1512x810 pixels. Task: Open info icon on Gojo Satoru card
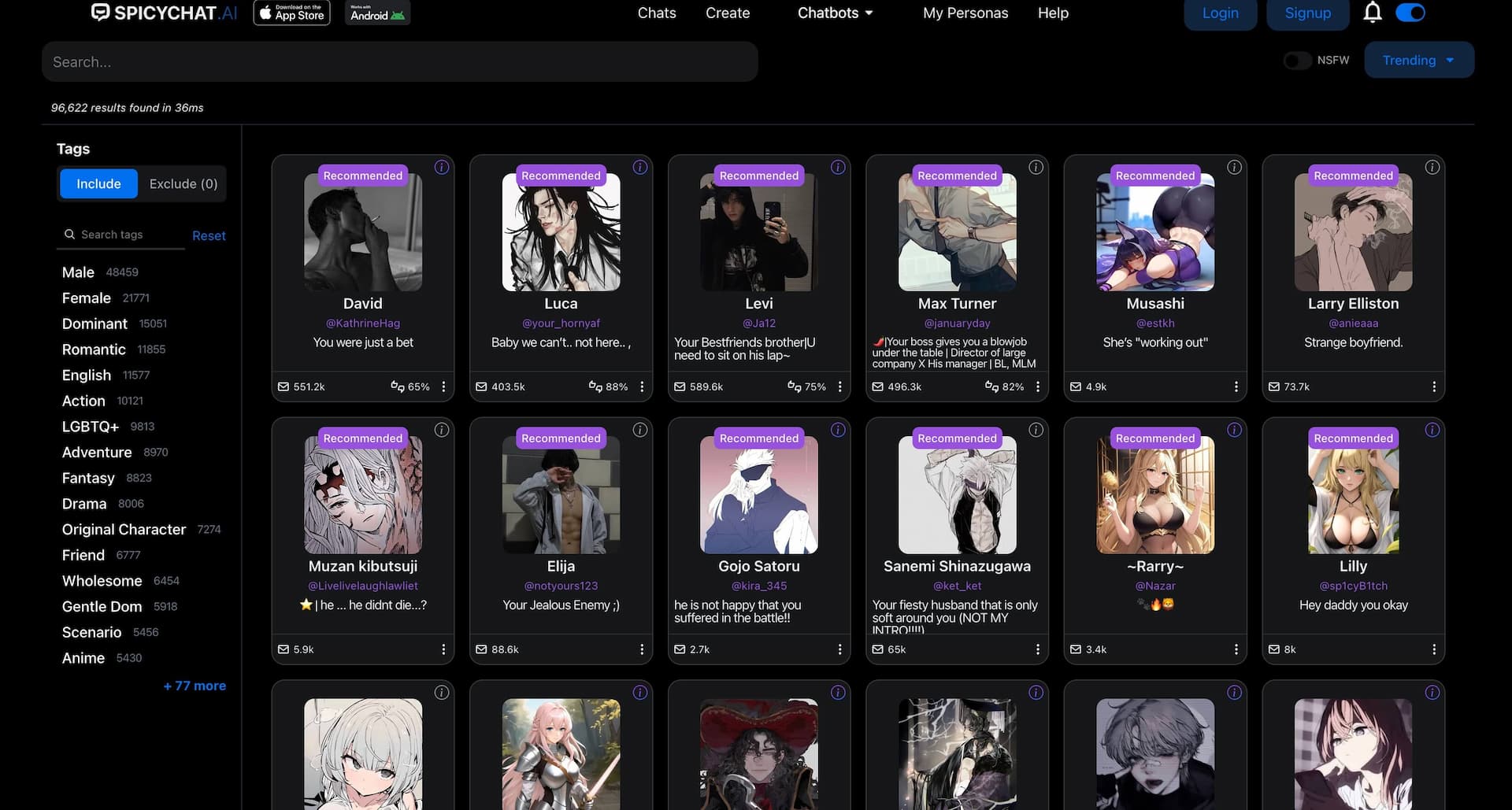click(x=838, y=430)
